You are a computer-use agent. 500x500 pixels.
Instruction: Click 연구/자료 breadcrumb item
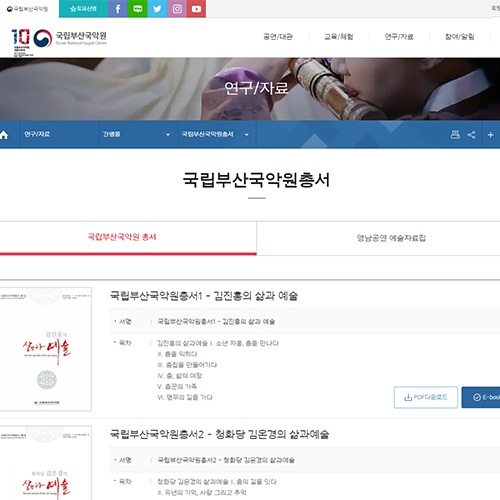click(x=37, y=134)
